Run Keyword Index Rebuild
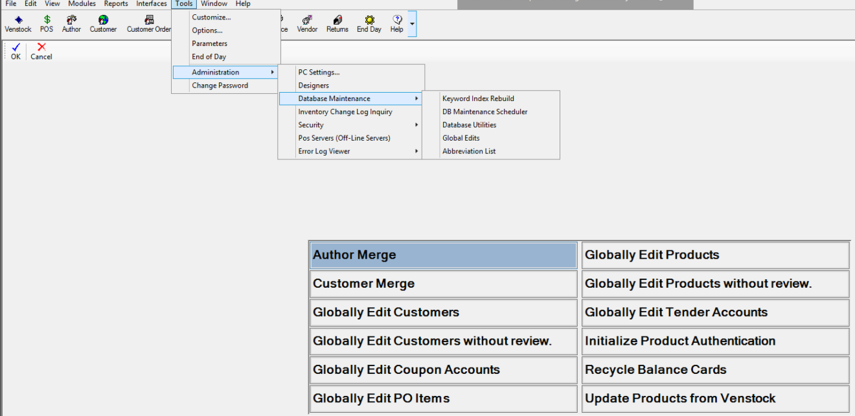The height and width of the screenshot is (416, 855). click(491, 99)
